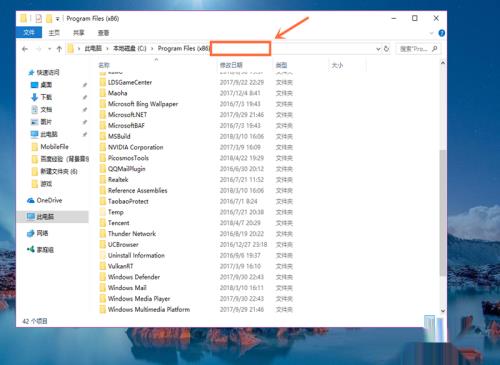
Task: Sort by the 大小 column header
Action: click(337, 65)
